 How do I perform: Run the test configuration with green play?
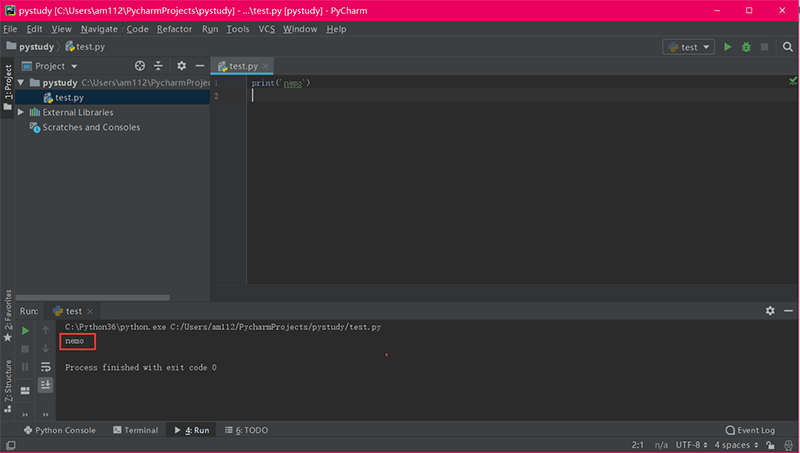[728, 47]
